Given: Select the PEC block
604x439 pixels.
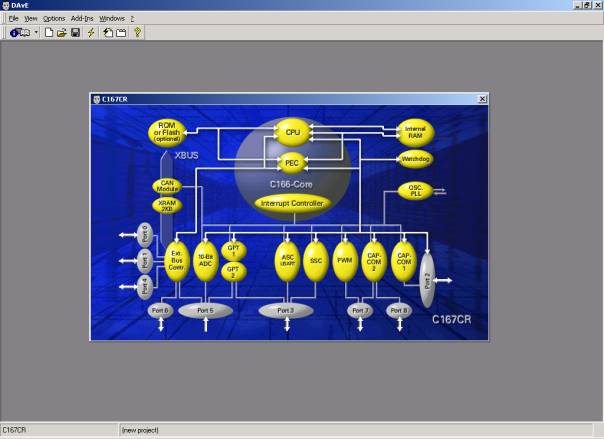Looking at the screenshot, I should click(x=292, y=163).
